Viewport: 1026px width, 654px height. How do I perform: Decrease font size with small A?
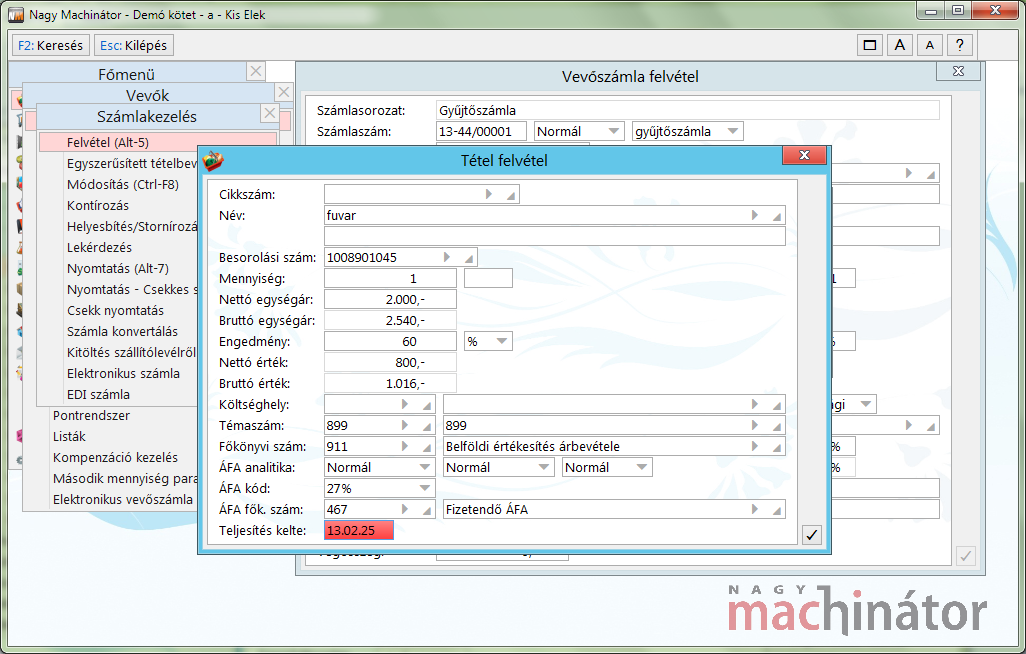click(x=930, y=45)
